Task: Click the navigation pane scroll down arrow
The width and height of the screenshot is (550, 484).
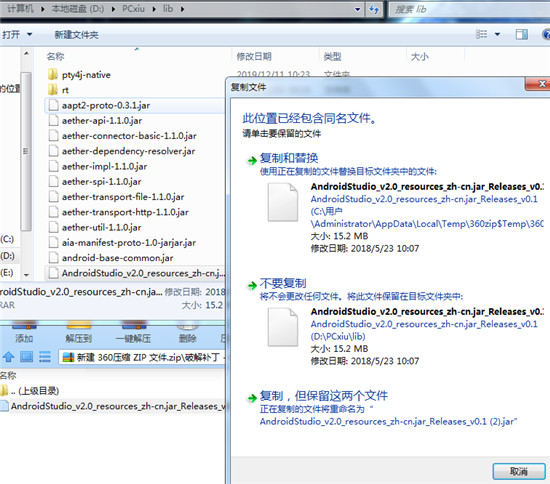Action: (26, 275)
